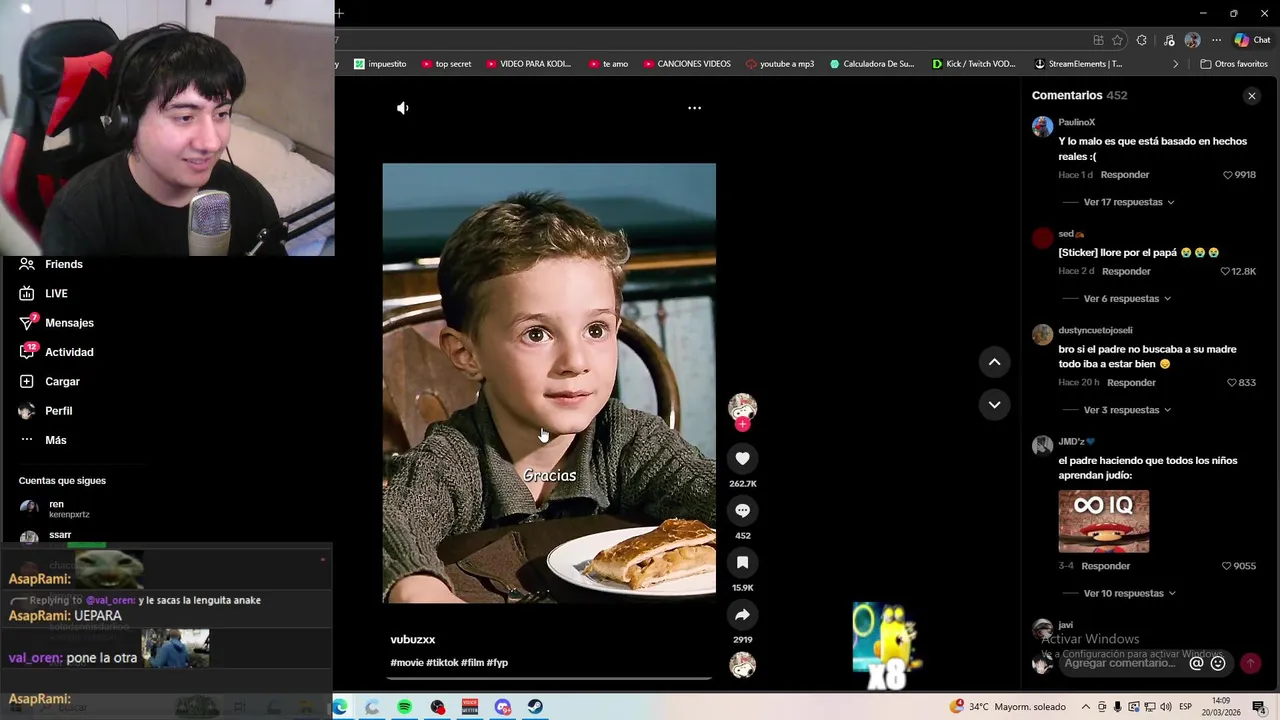Open the impuestito bookmark

[380, 64]
